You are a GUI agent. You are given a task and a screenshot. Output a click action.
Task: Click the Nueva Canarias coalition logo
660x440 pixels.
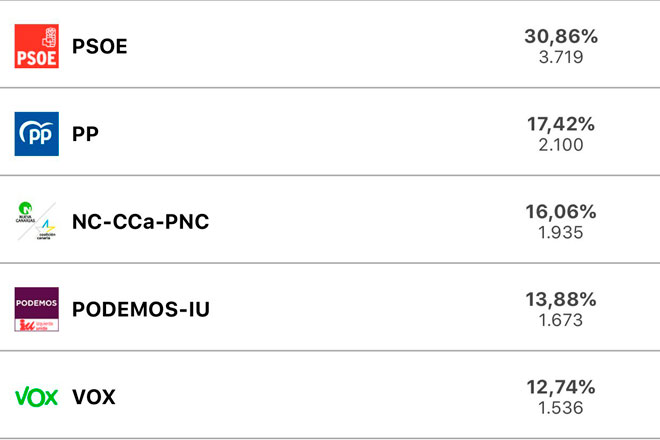37,221
